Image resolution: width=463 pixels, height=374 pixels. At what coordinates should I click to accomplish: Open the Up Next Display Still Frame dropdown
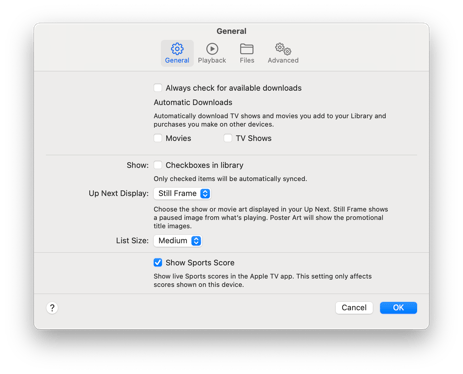(182, 193)
